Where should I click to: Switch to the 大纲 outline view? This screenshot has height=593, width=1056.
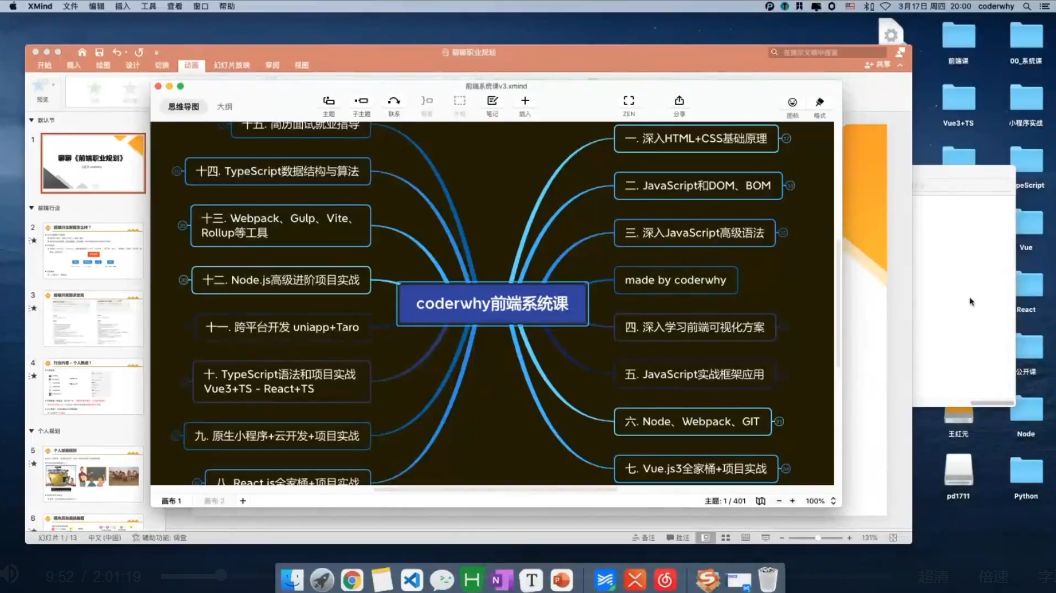[x=226, y=105]
